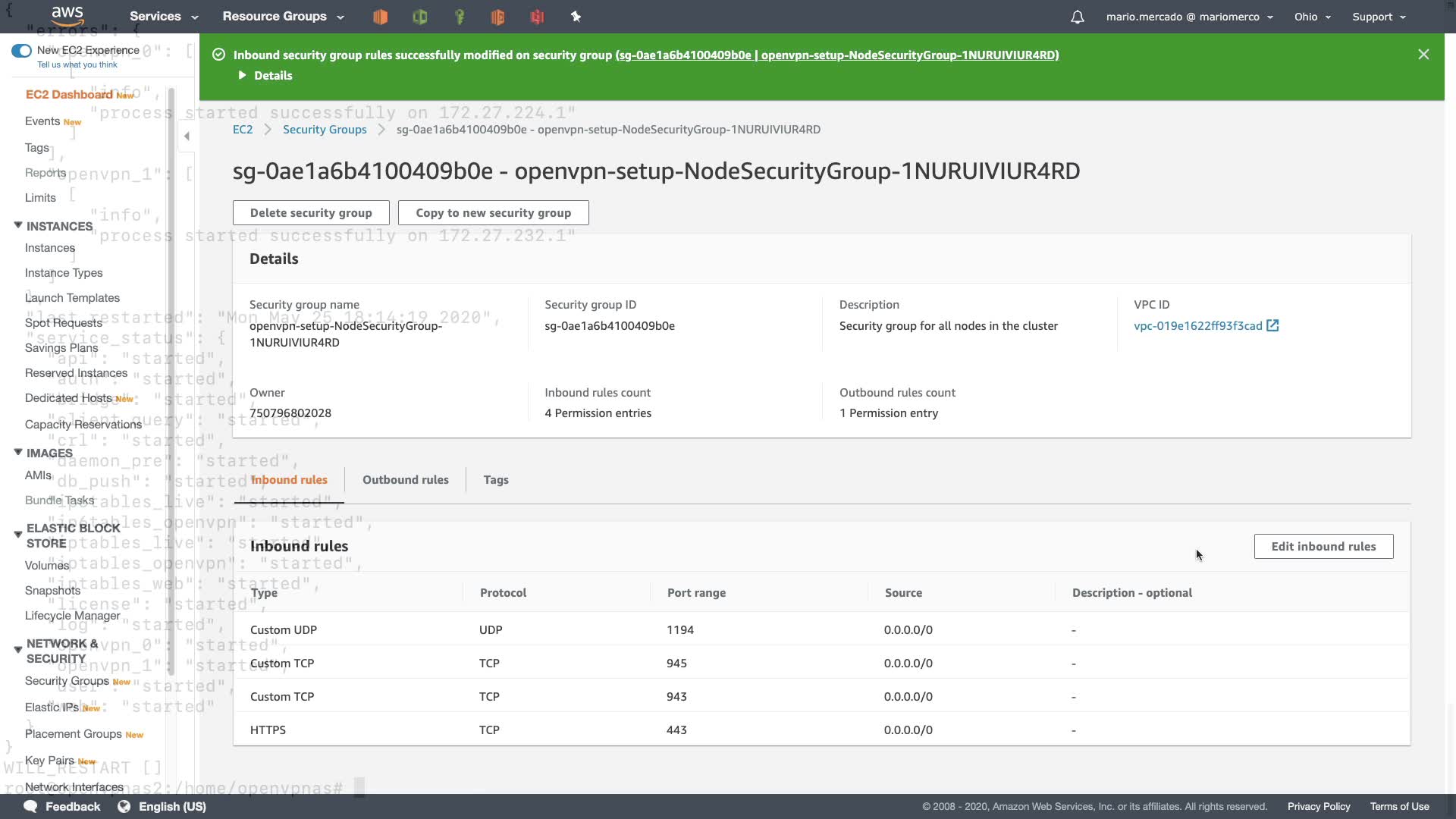Open VPC ID external link icon

pyautogui.click(x=1272, y=325)
